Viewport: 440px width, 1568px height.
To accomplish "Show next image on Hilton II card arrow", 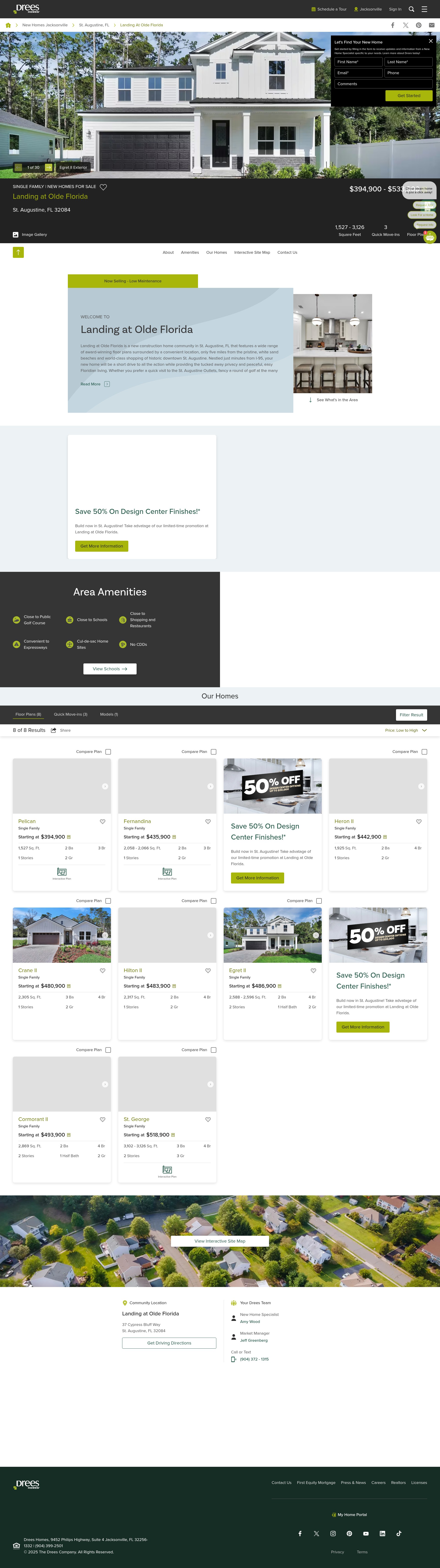I will (x=210, y=935).
